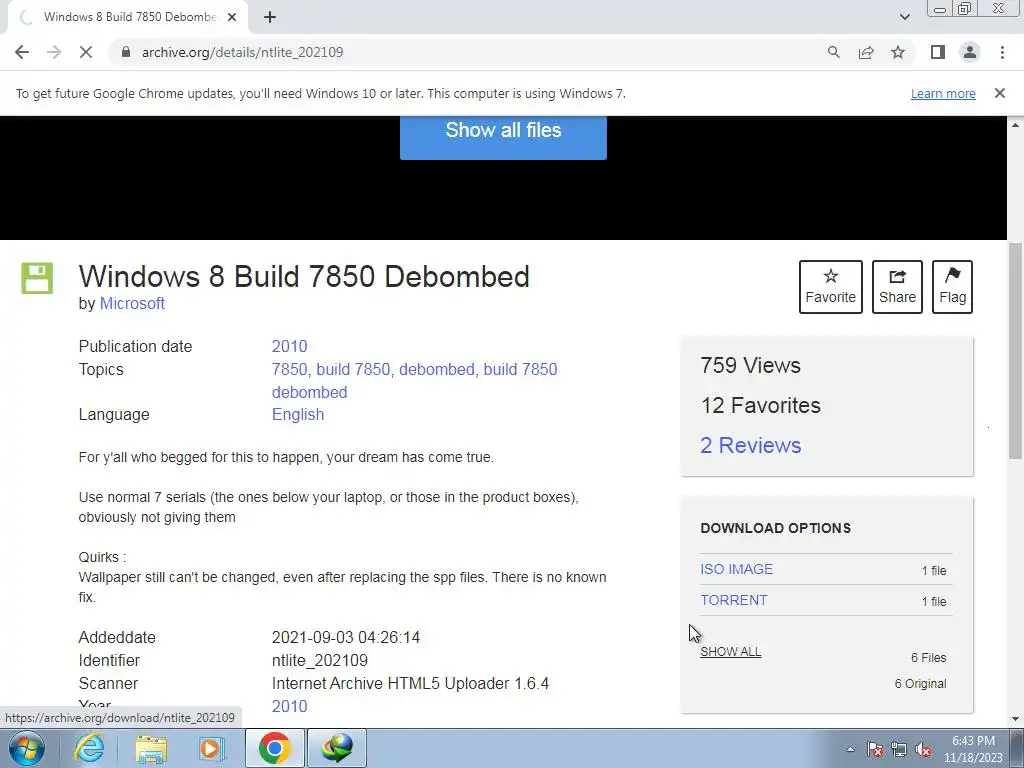1024x768 pixels.
Task: Click the taskbar clock showing 6:43 PM
Action: pos(973,749)
